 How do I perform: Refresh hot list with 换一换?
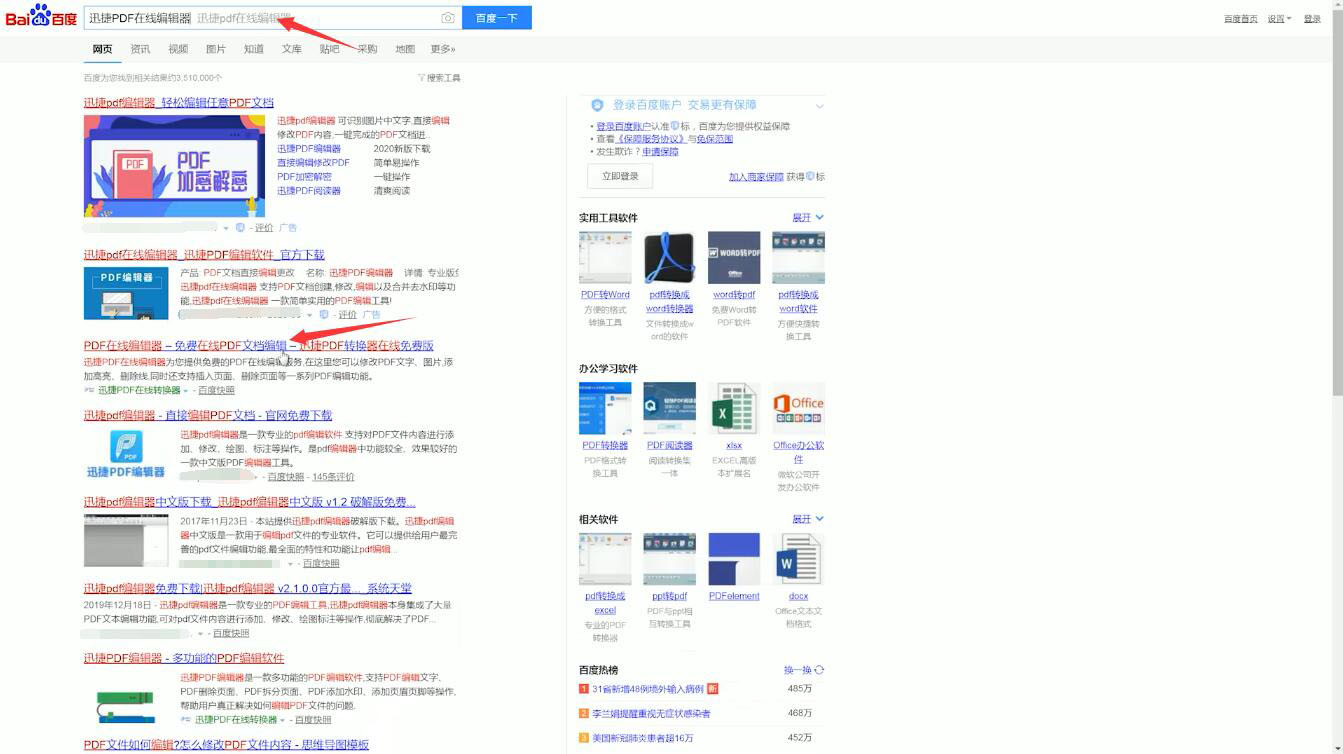pos(804,670)
